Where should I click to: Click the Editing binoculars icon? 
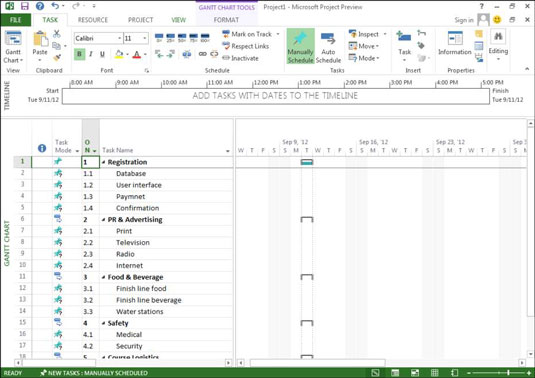498,36
